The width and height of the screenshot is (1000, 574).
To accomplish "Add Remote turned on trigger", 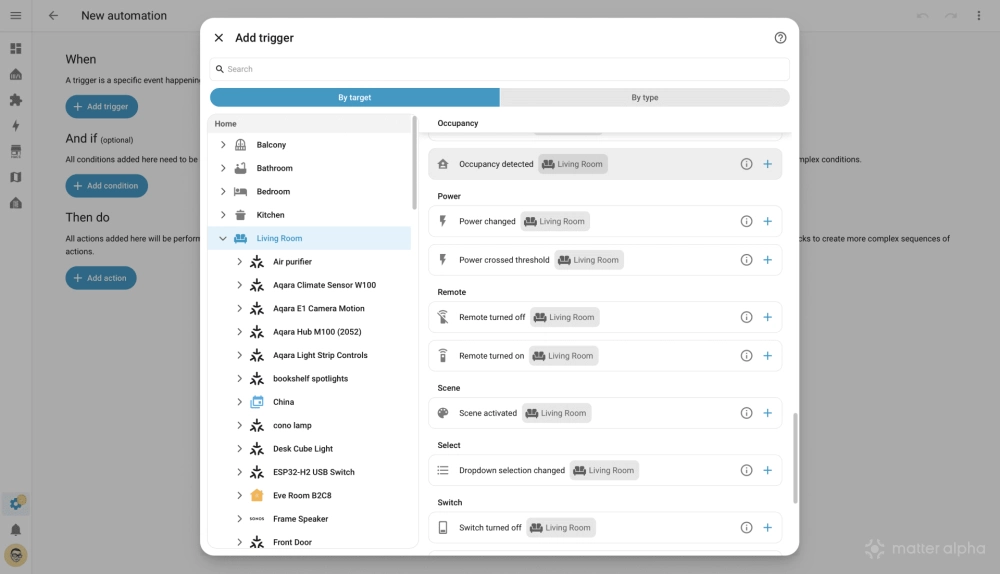I will [768, 356].
